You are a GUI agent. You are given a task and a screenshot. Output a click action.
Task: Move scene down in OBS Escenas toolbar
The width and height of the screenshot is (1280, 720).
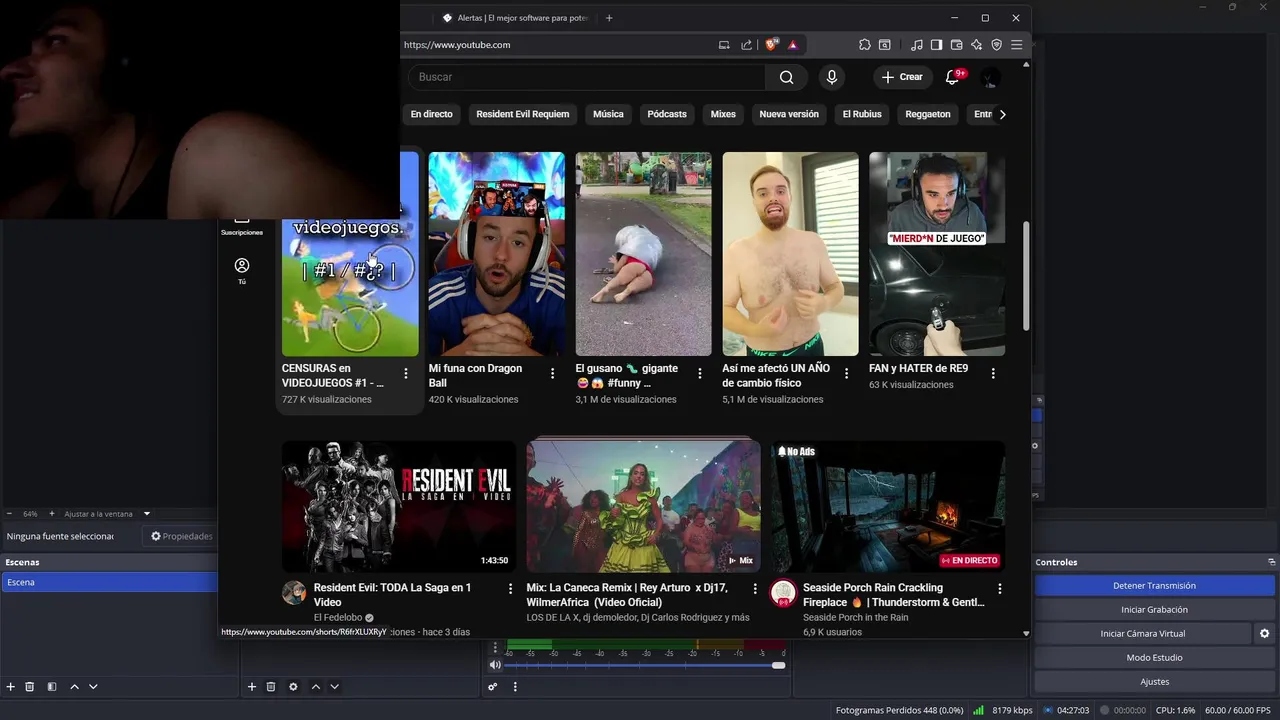click(x=93, y=687)
